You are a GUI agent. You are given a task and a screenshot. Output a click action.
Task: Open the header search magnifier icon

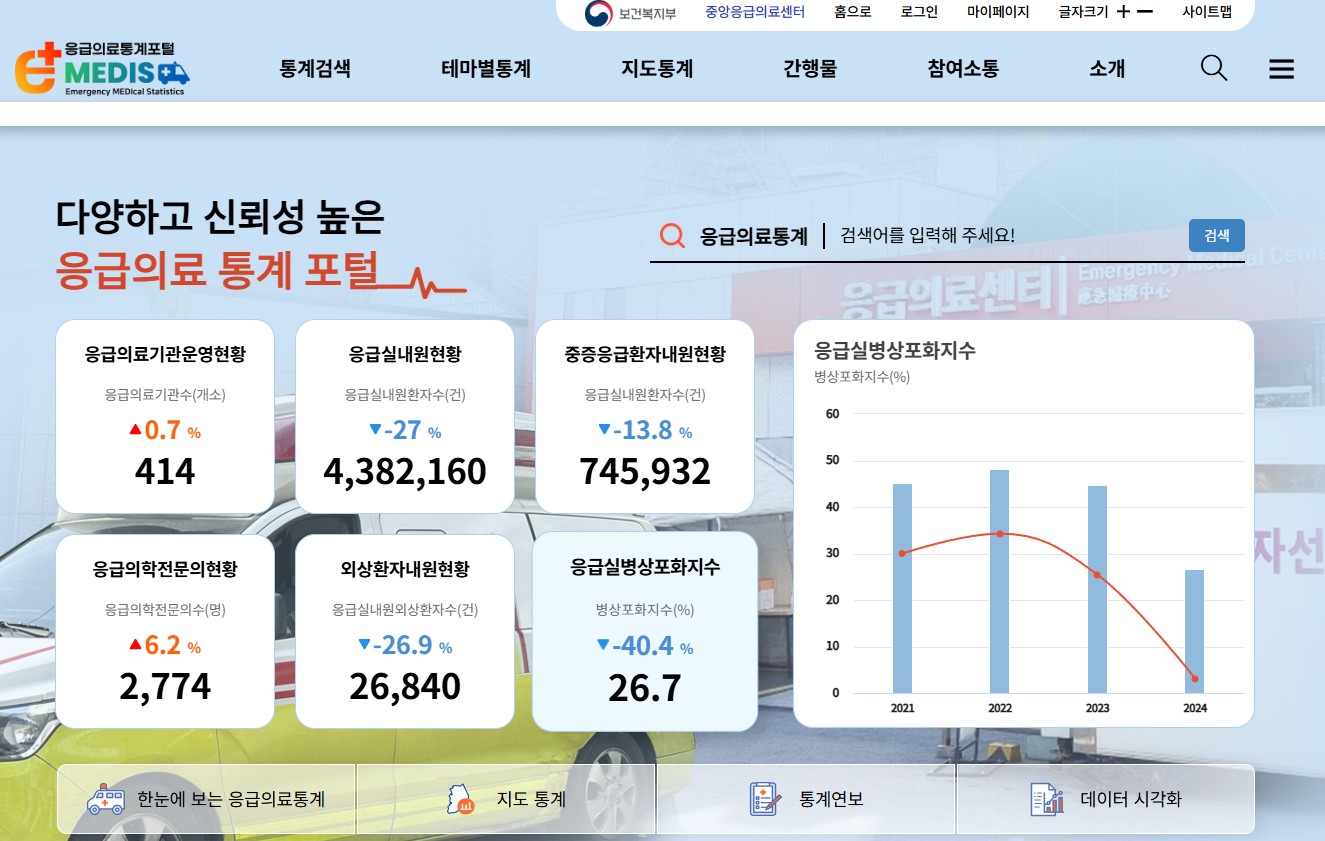coord(1213,68)
